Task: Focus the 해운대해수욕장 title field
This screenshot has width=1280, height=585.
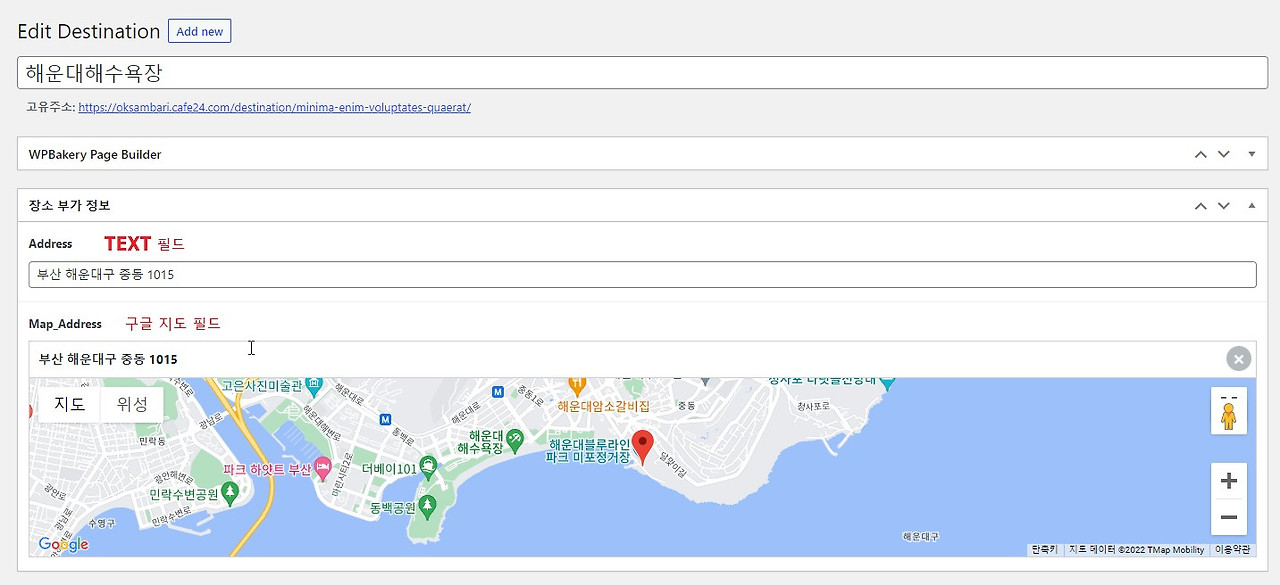Action: point(642,73)
